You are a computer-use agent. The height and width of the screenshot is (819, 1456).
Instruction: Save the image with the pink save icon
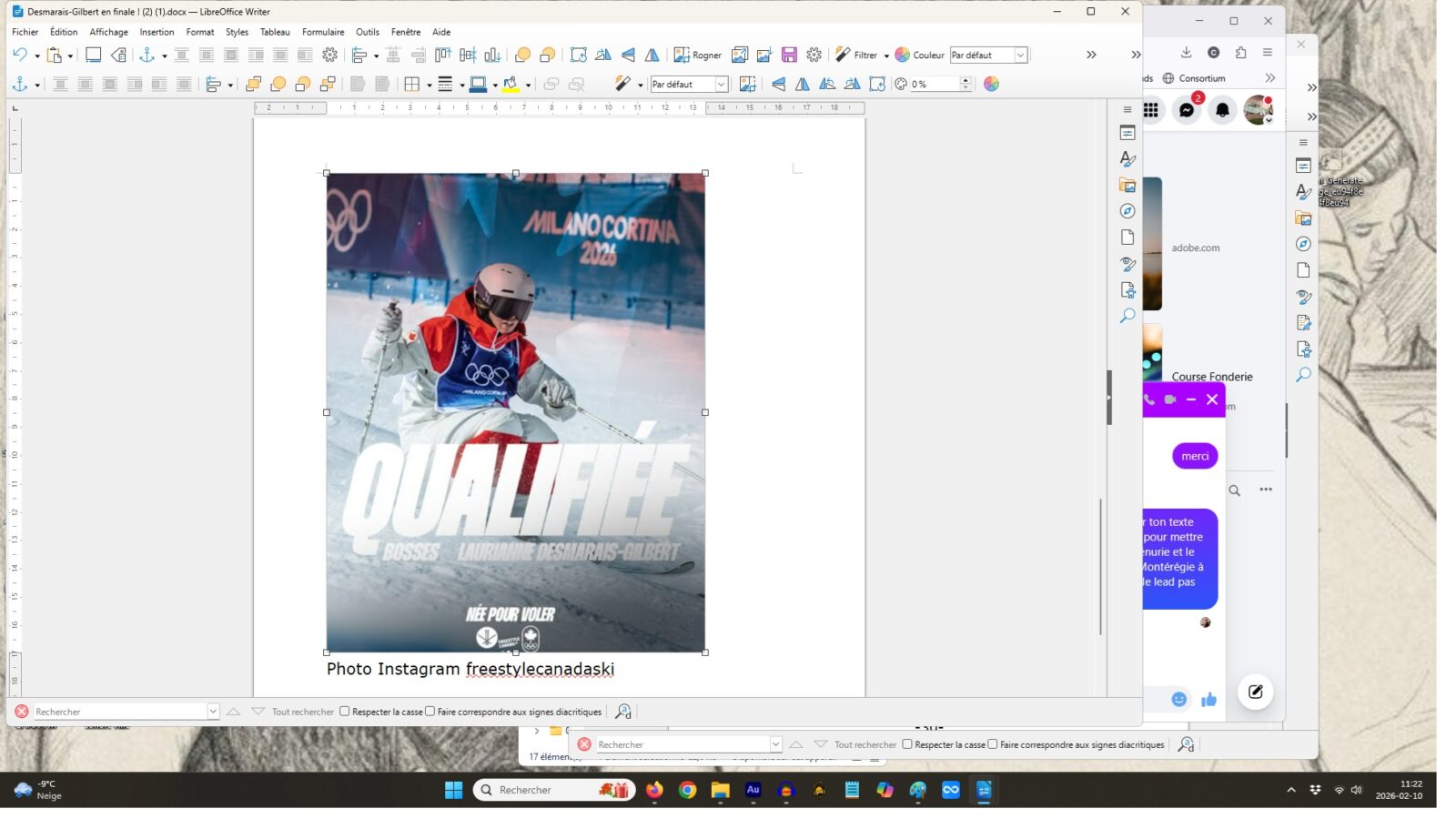pos(788,55)
